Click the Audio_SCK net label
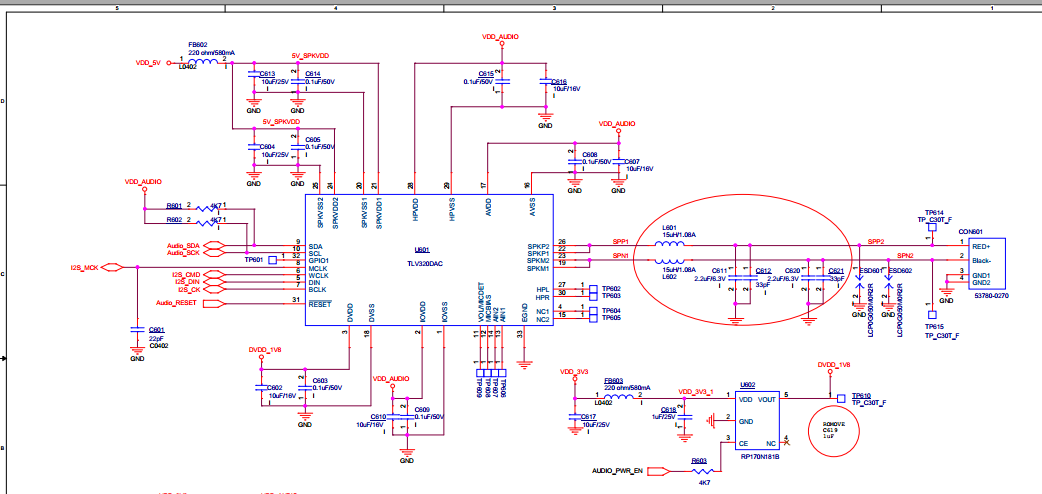This screenshot has width=1042, height=494. 183,253
